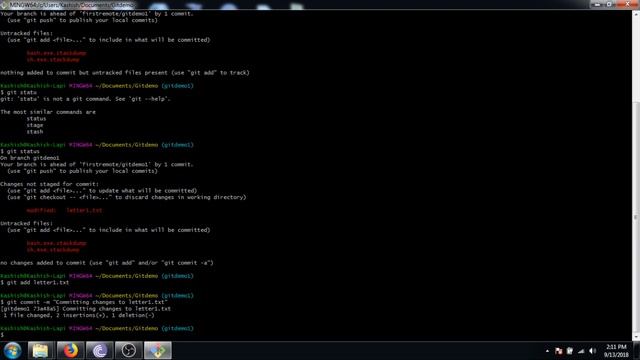Click the active Git Bash taskbar icon

[158, 351]
